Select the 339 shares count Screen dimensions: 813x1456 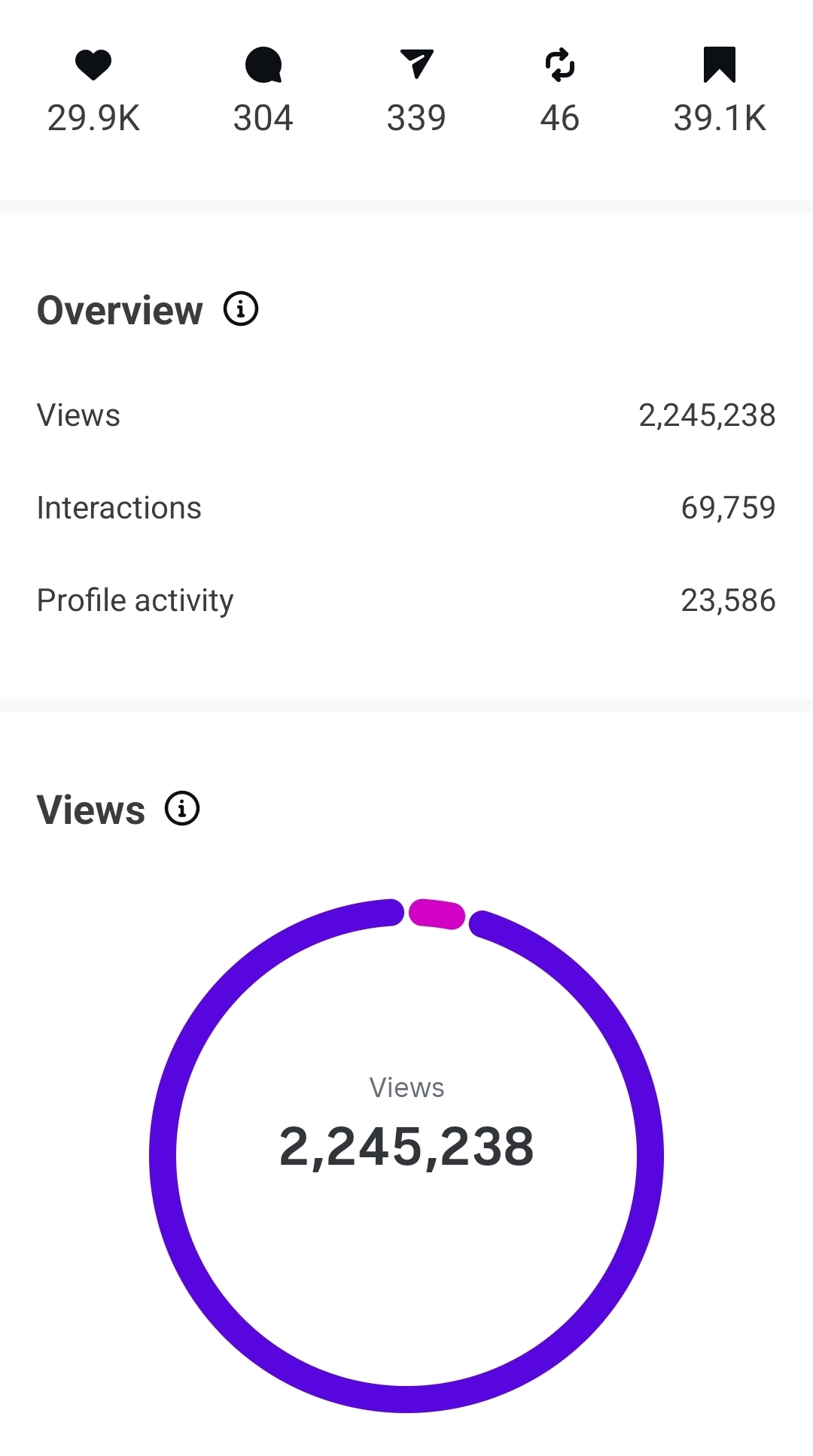(416, 118)
